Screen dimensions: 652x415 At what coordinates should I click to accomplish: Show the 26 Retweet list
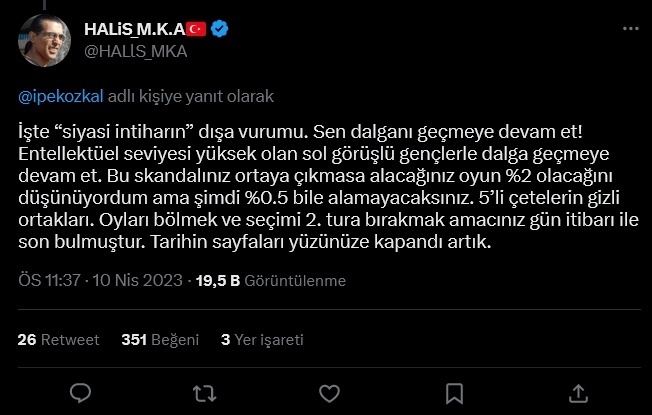pyautogui.click(x=58, y=339)
